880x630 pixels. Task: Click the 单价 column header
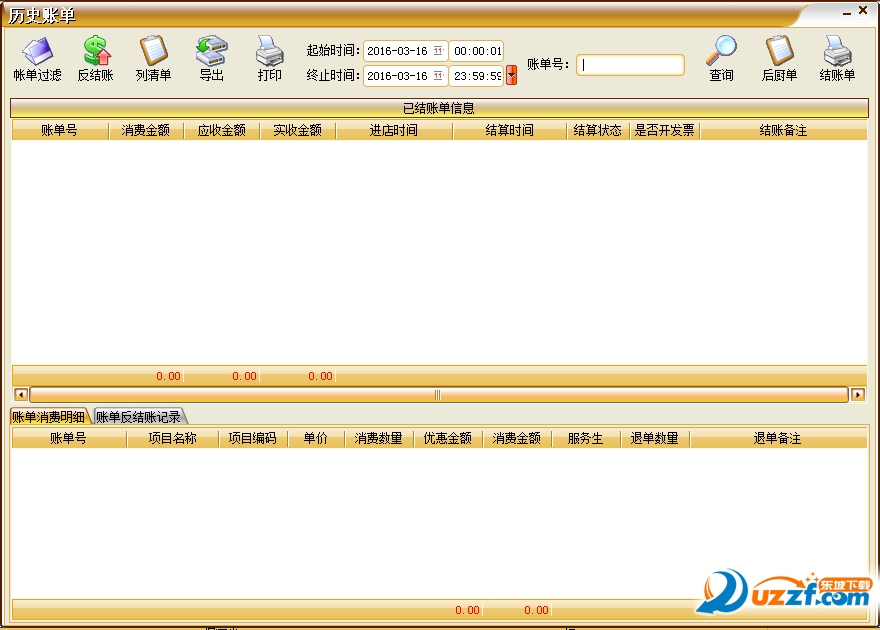(315, 438)
